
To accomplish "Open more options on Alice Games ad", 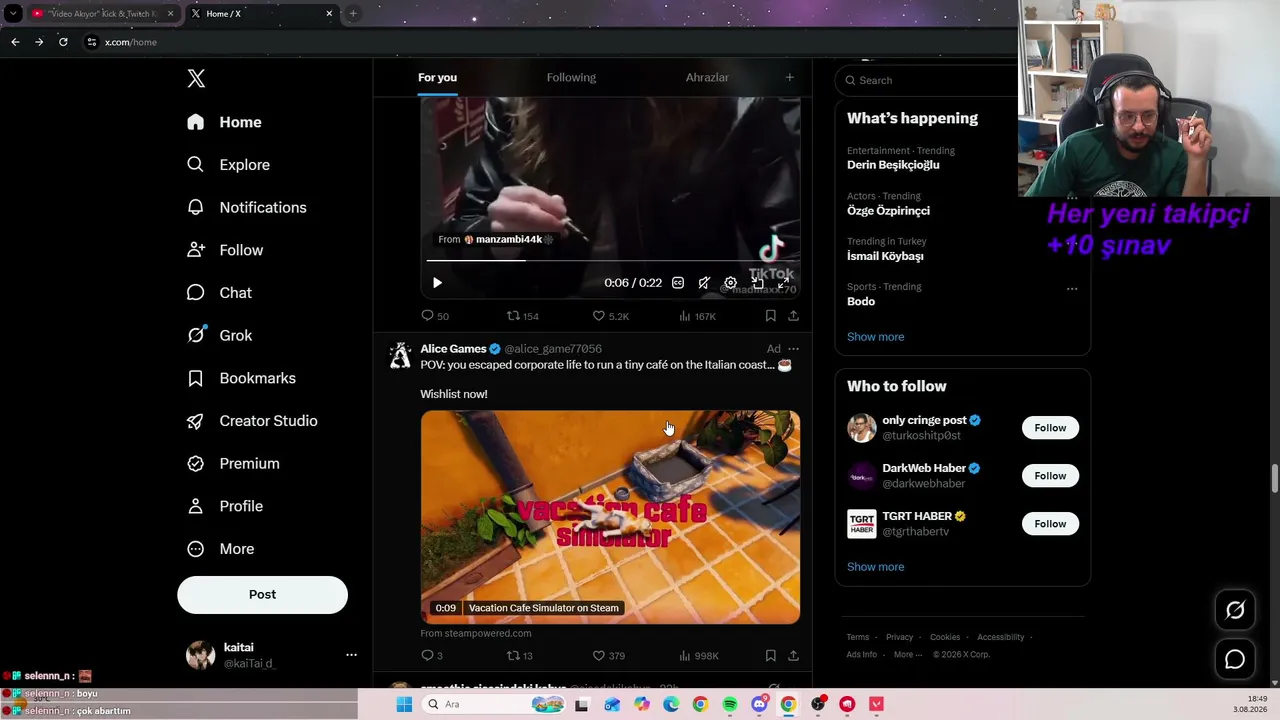I will coord(793,349).
